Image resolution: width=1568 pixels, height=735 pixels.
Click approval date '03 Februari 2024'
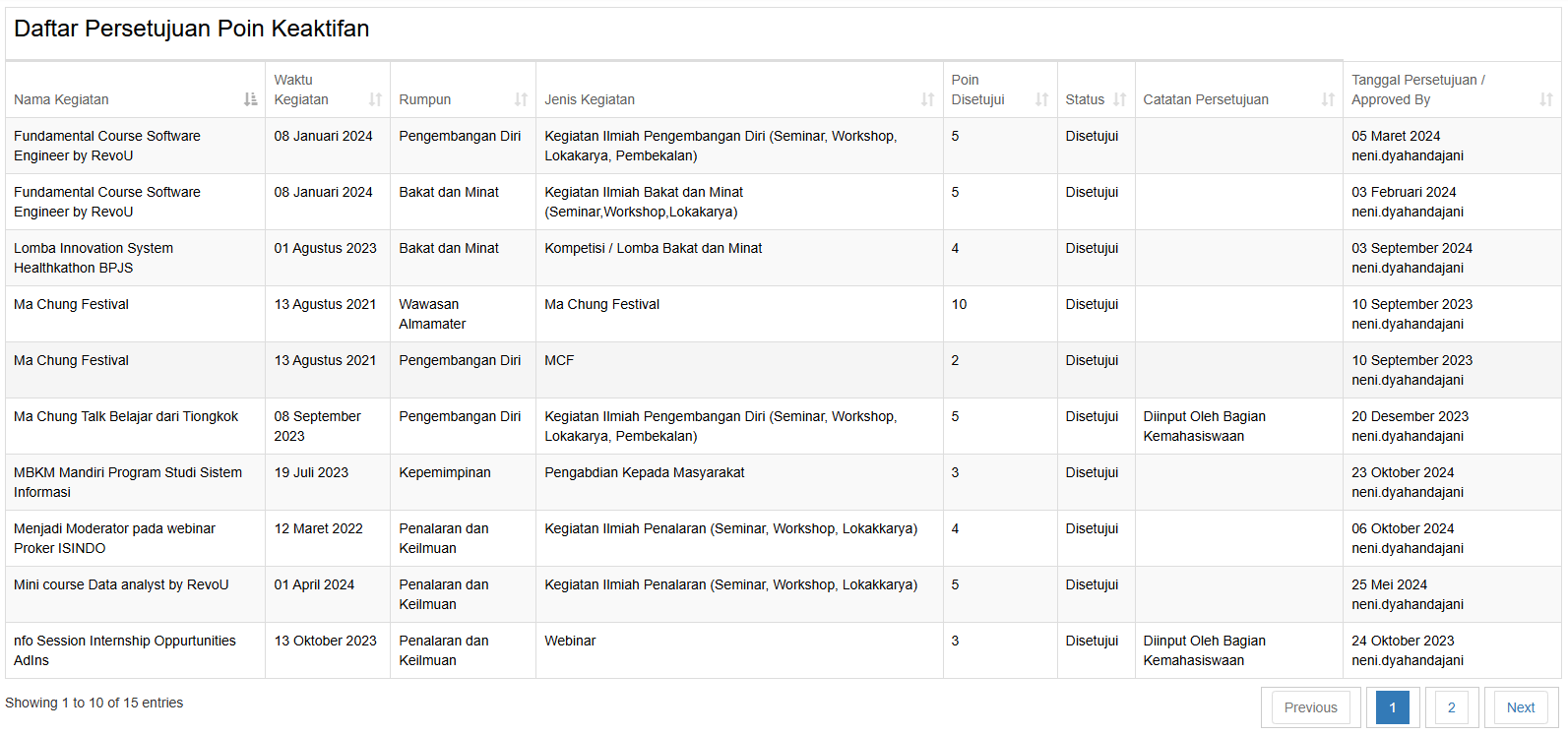coord(1404,192)
